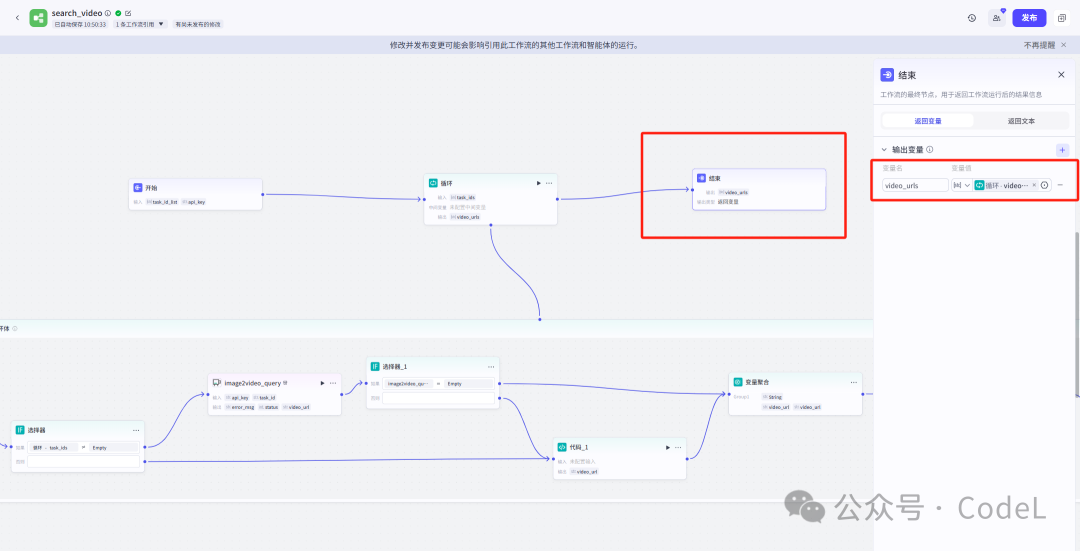Click 循环 - task_ids condition in 选择器
This screenshot has height=551, width=1080.
point(53,447)
